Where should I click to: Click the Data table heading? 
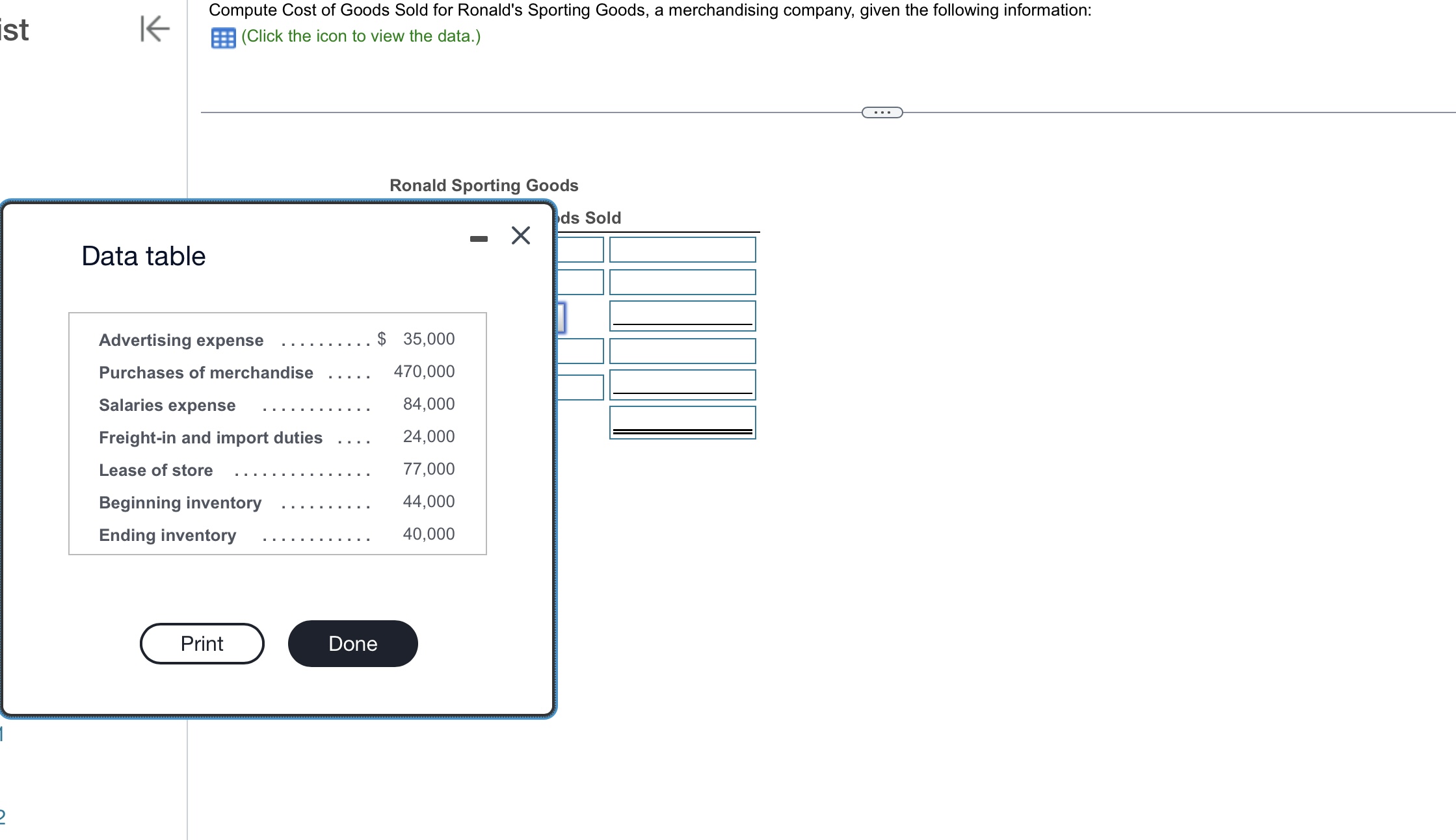[144, 256]
